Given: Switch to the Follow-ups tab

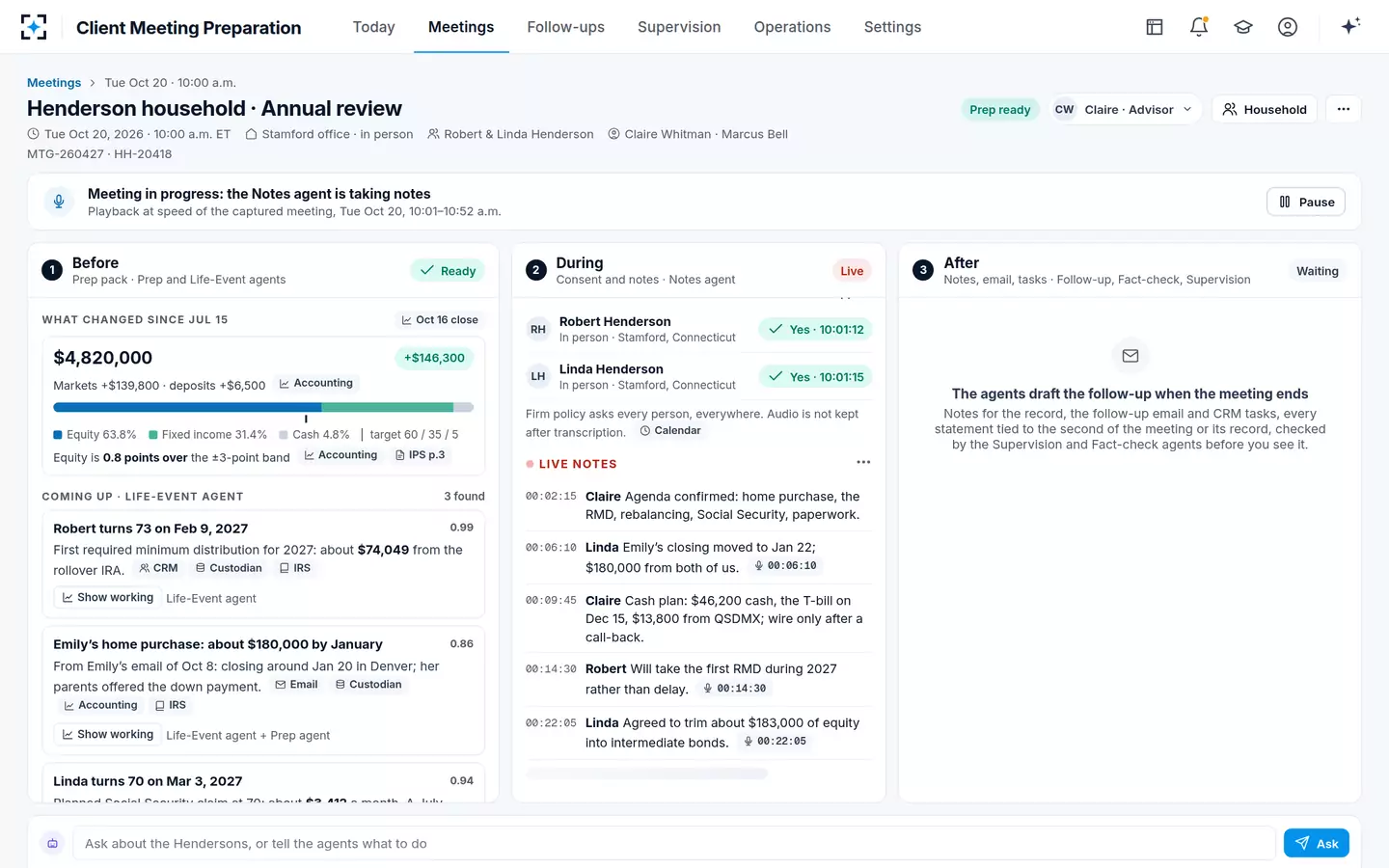Looking at the screenshot, I should [x=565, y=27].
